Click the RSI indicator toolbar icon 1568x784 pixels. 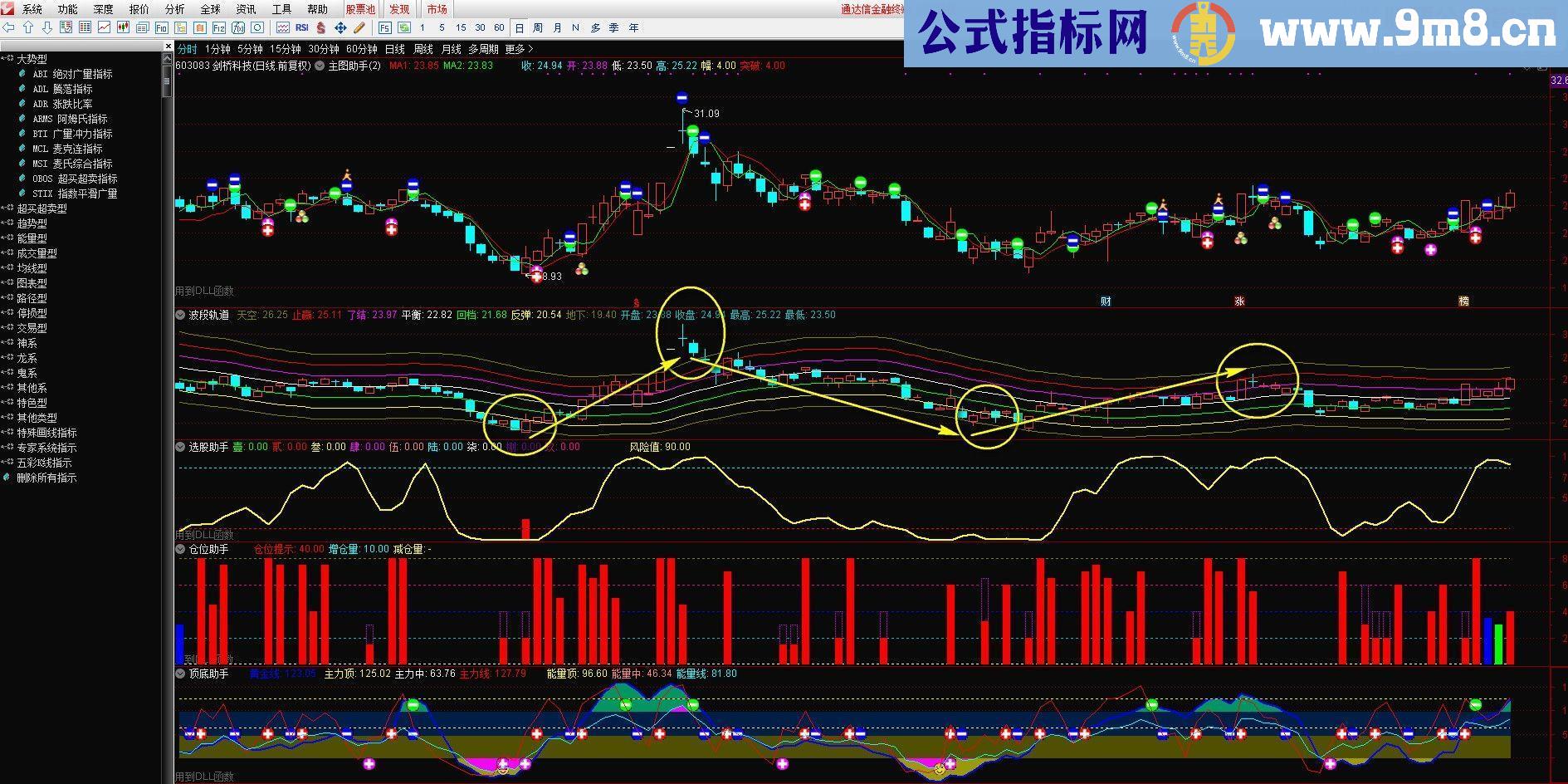click(301, 27)
